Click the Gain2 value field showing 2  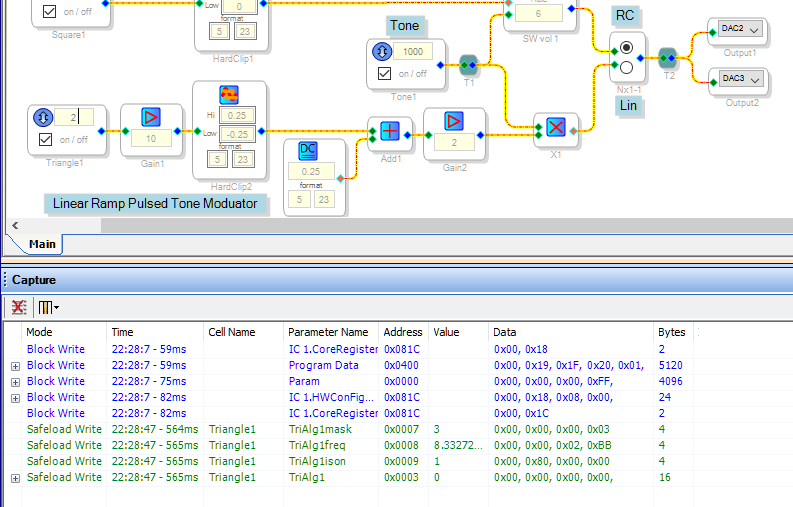coord(454,143)
